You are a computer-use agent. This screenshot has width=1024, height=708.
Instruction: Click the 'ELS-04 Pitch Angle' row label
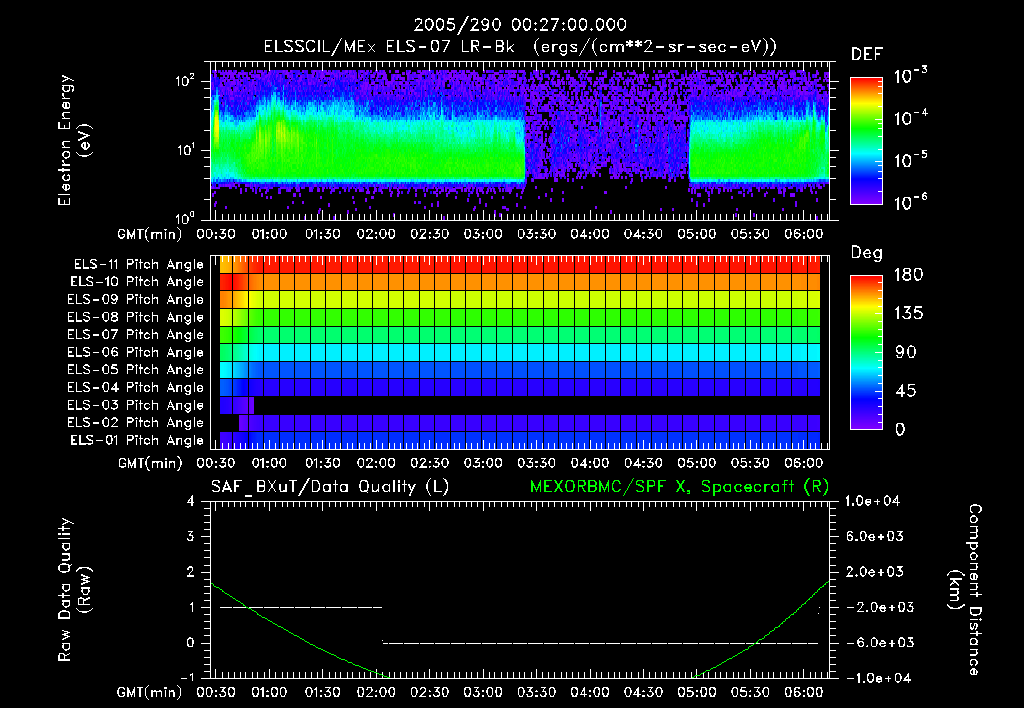pos(136,387)
